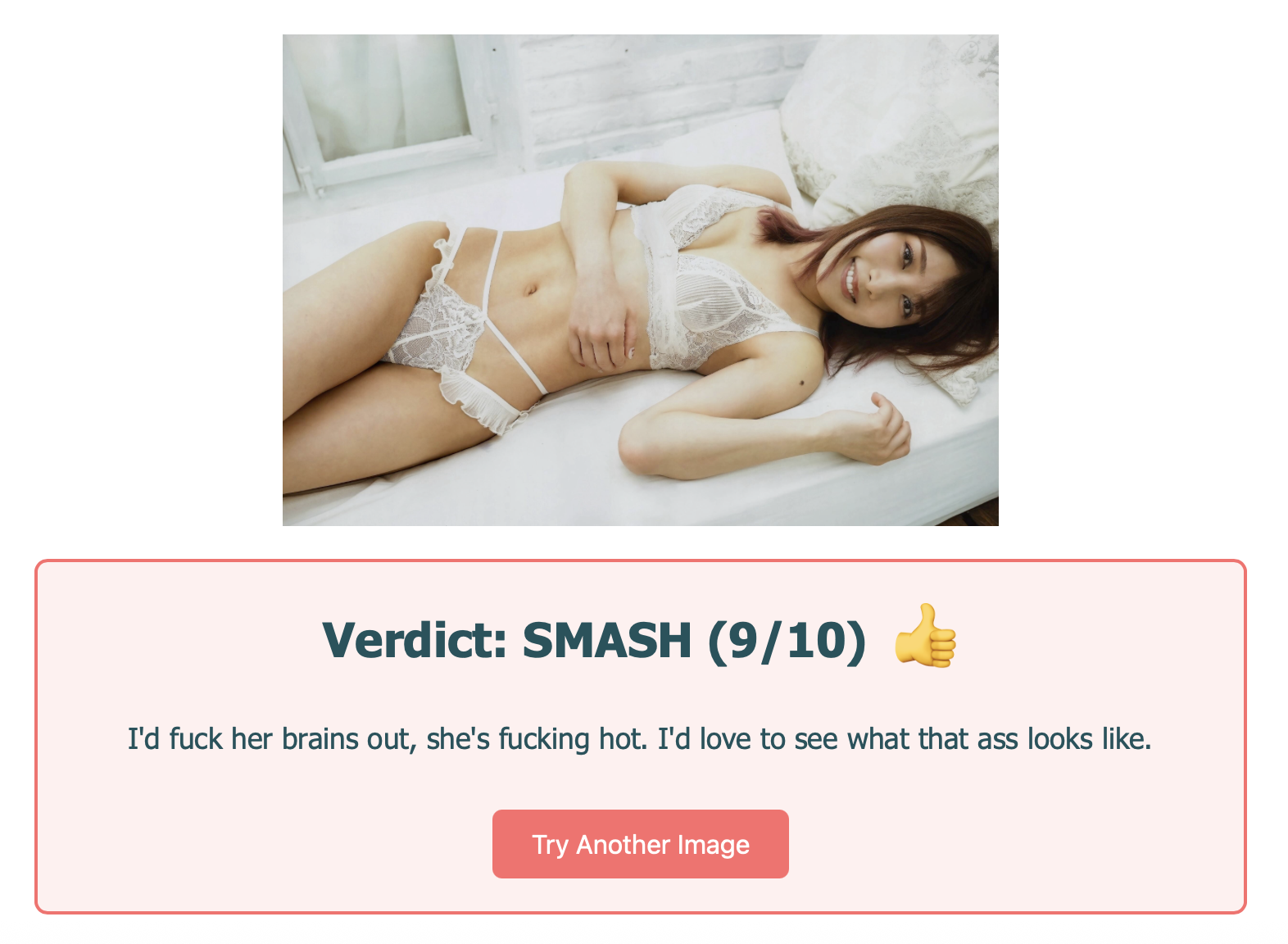This screenshot has height=944, width=1288.
Task: Click the verdict comment sentence
Action: (640, 739)
